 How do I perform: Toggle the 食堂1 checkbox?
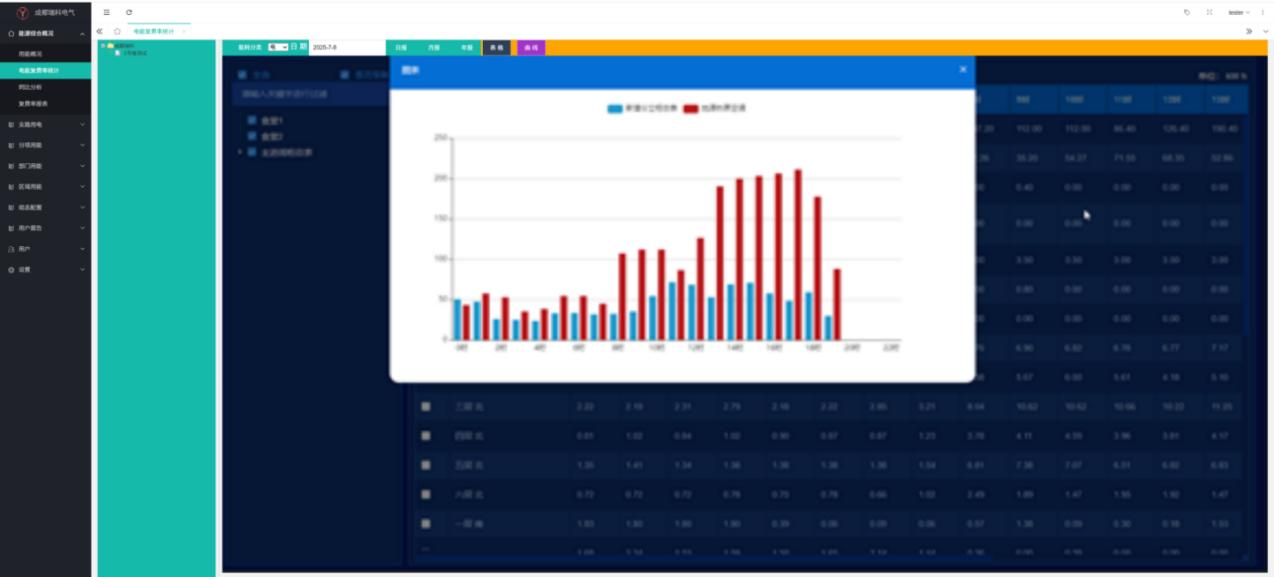[x=252, y=120]
